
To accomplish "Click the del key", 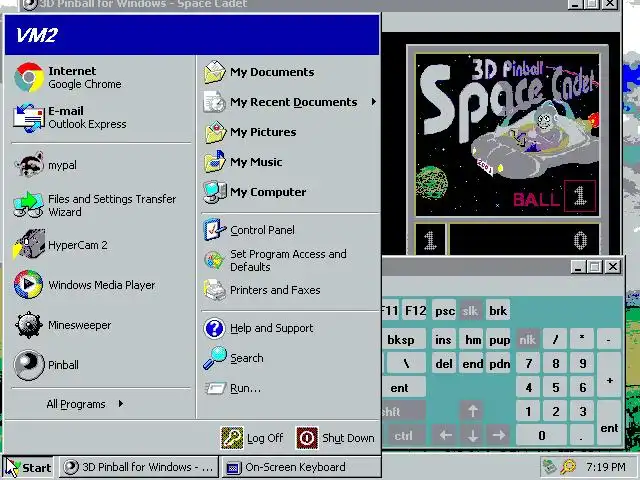I will coord(444,363).
